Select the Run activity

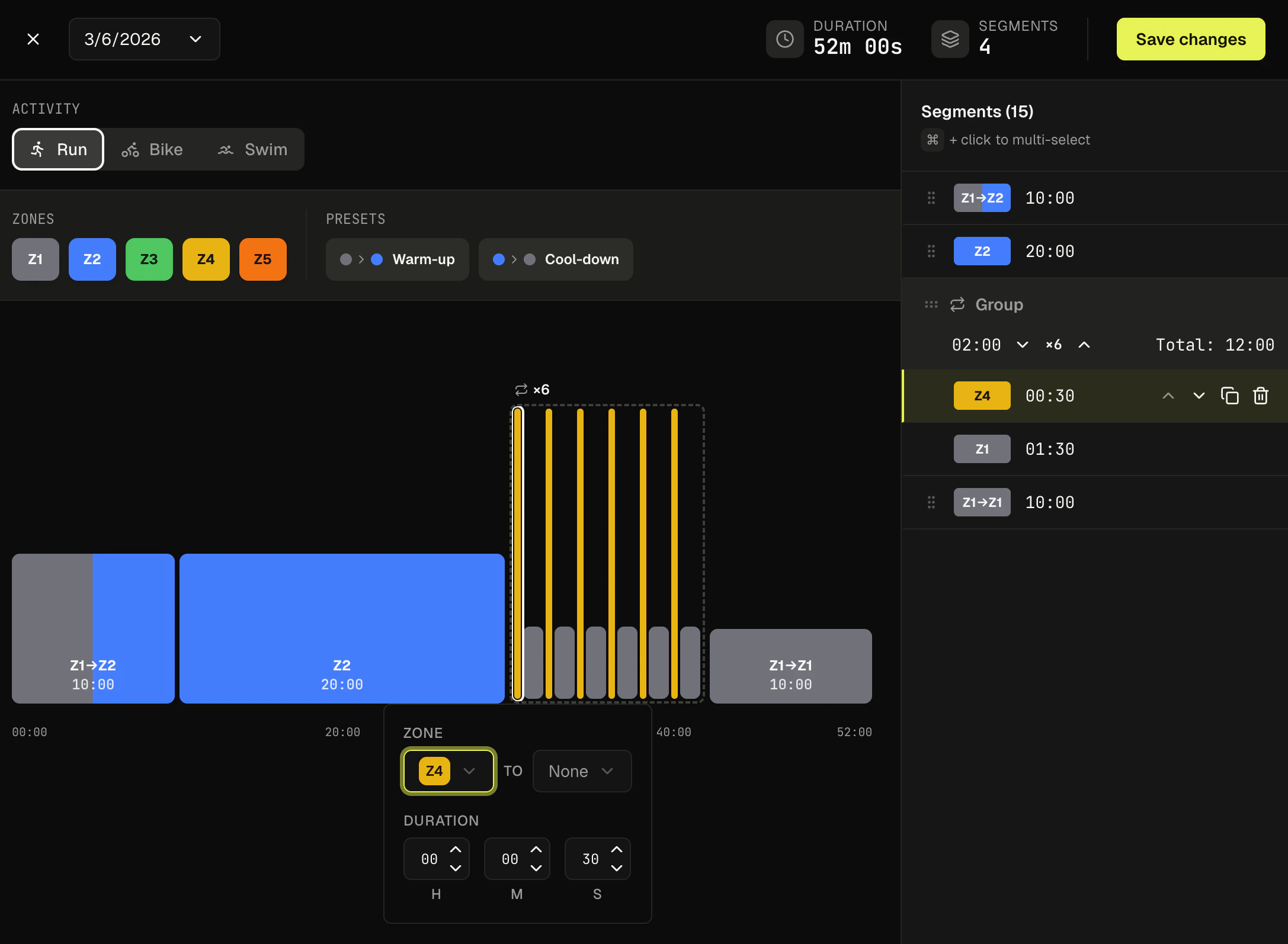(58, 149)
